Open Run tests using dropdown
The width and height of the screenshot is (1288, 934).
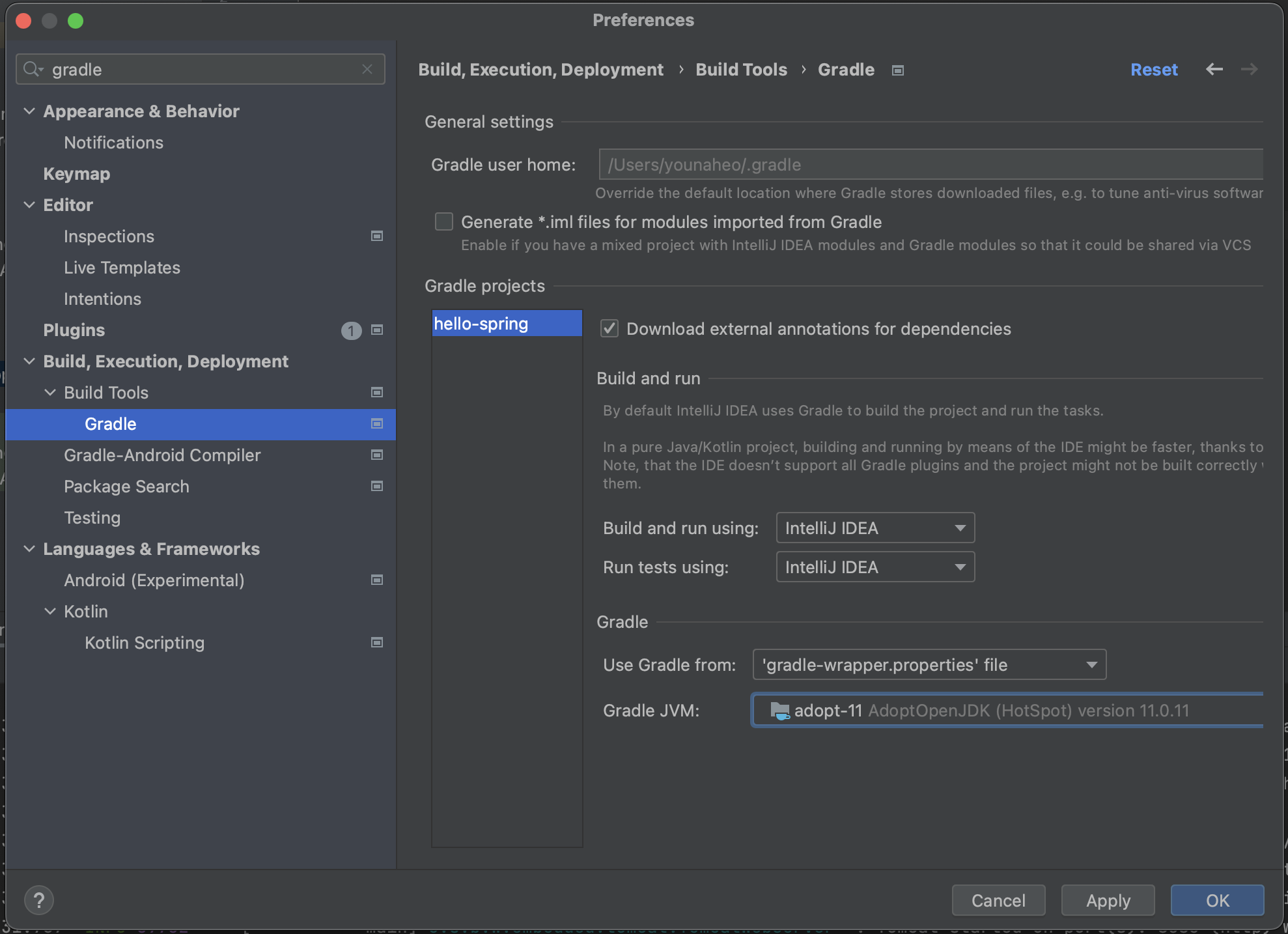point(875,567)
